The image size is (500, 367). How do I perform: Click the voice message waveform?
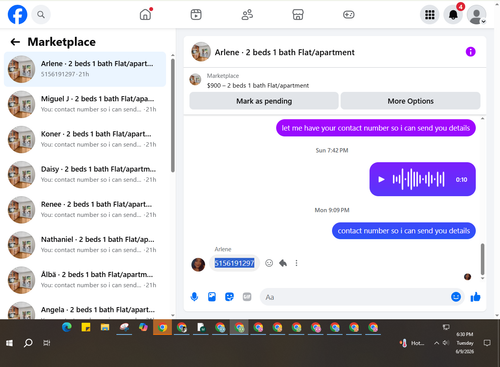point(418,179)
